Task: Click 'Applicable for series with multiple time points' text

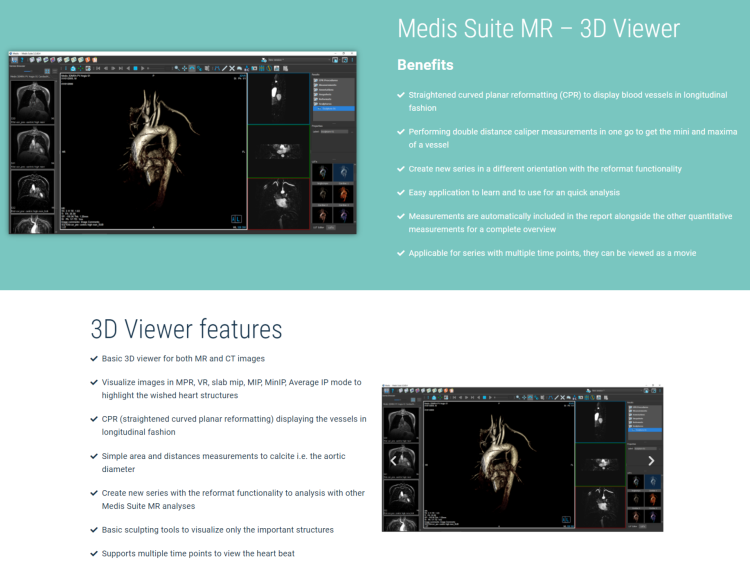Action: click(x=552, y=253)
